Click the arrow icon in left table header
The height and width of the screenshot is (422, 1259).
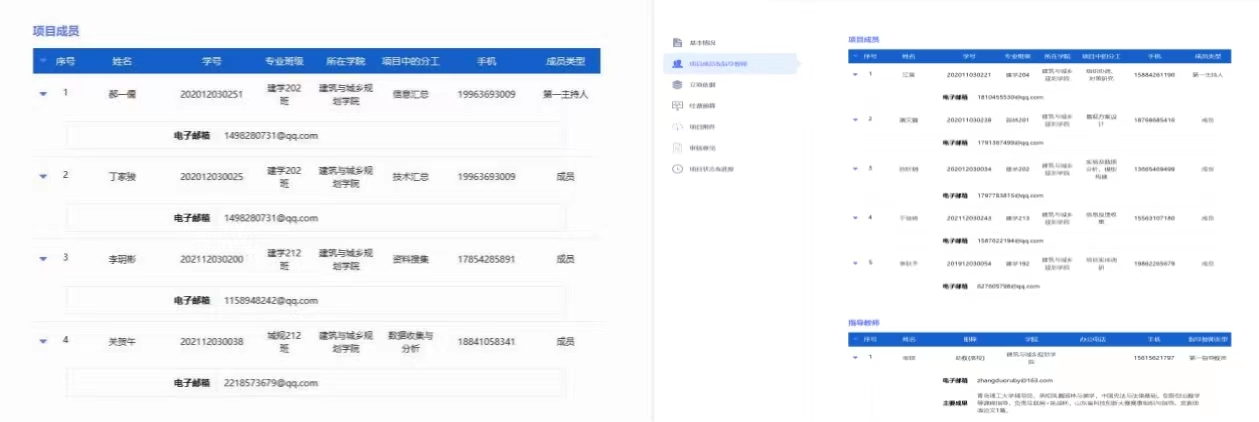pyautogui.click(x=43, y=61)
